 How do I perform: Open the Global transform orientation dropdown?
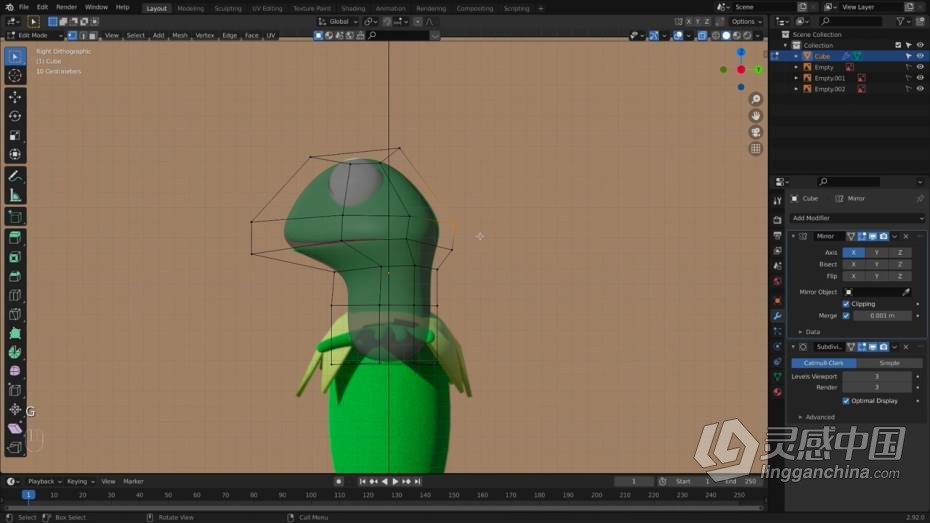[x=339, y=21]
